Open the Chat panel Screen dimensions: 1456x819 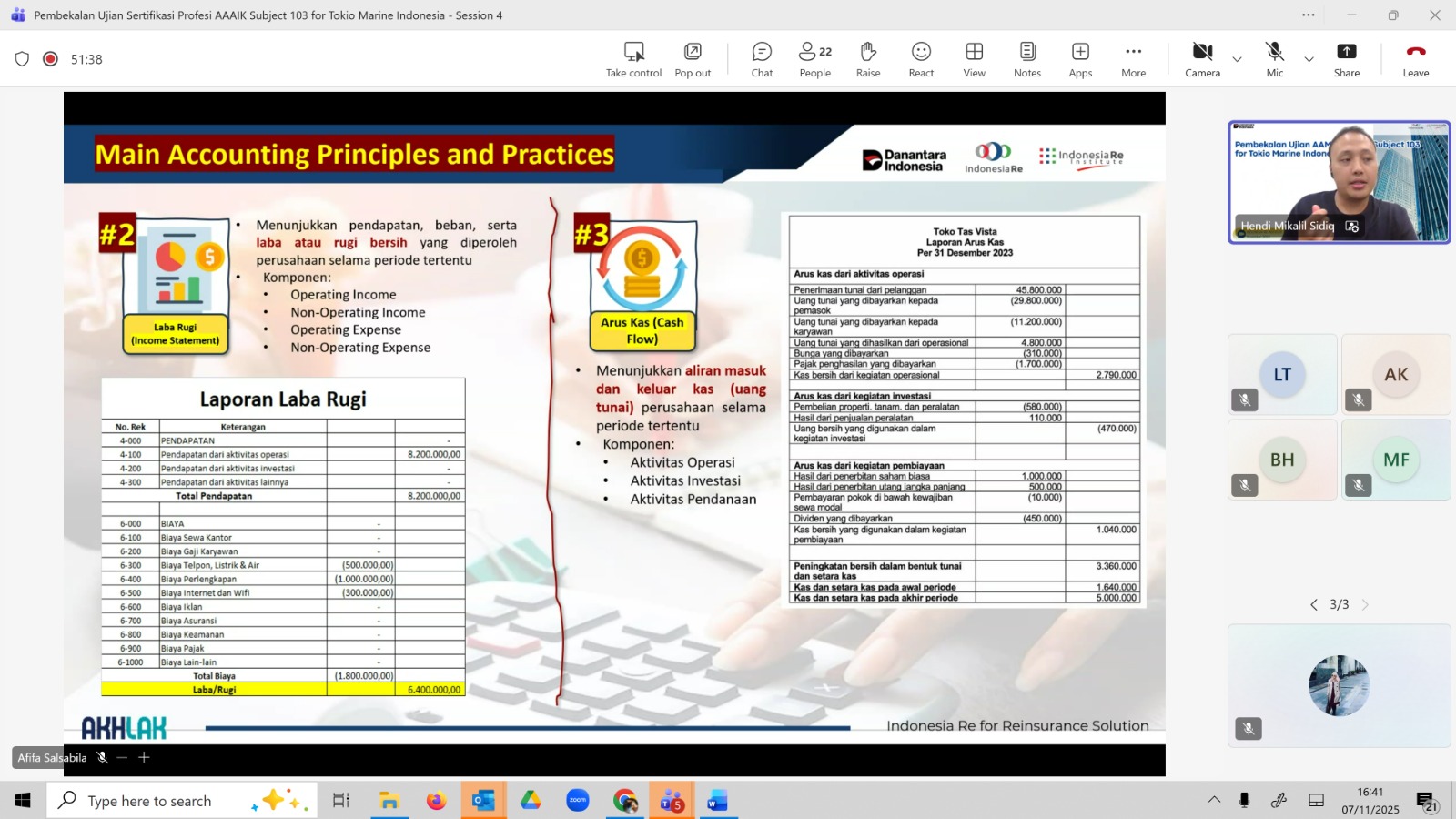tap(762, 59)
